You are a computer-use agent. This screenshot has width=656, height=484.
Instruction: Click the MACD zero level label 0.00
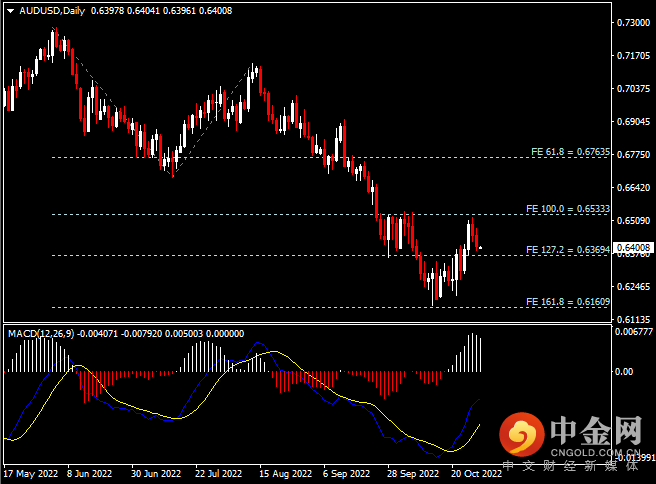tap(624, 371)
